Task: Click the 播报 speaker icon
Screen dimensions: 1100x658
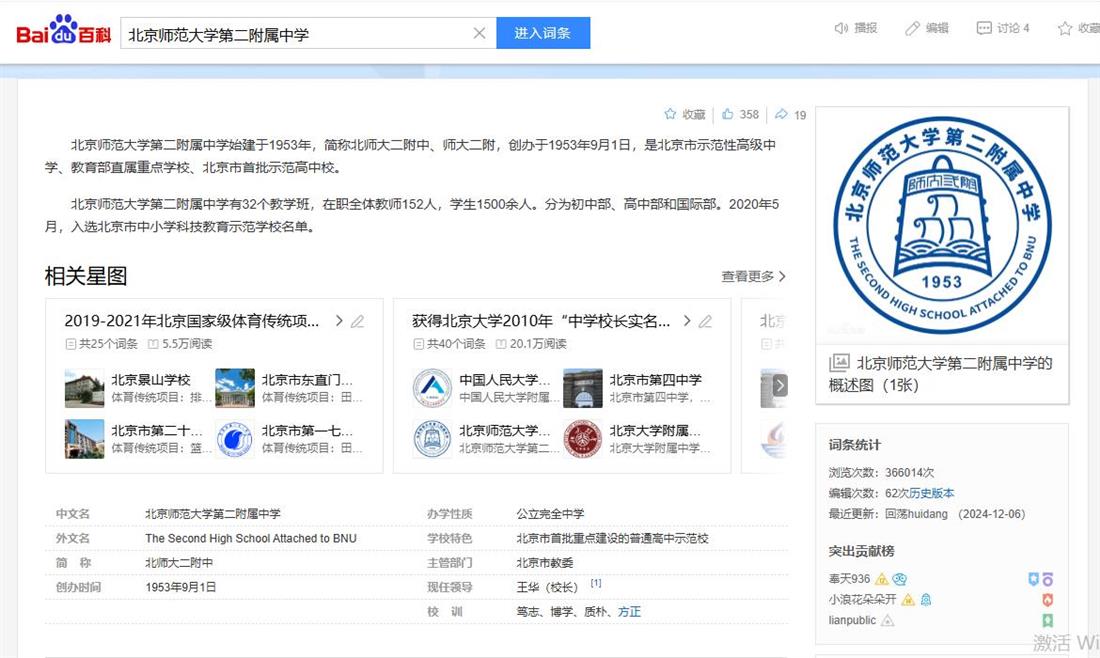Action: coord(841,28)
